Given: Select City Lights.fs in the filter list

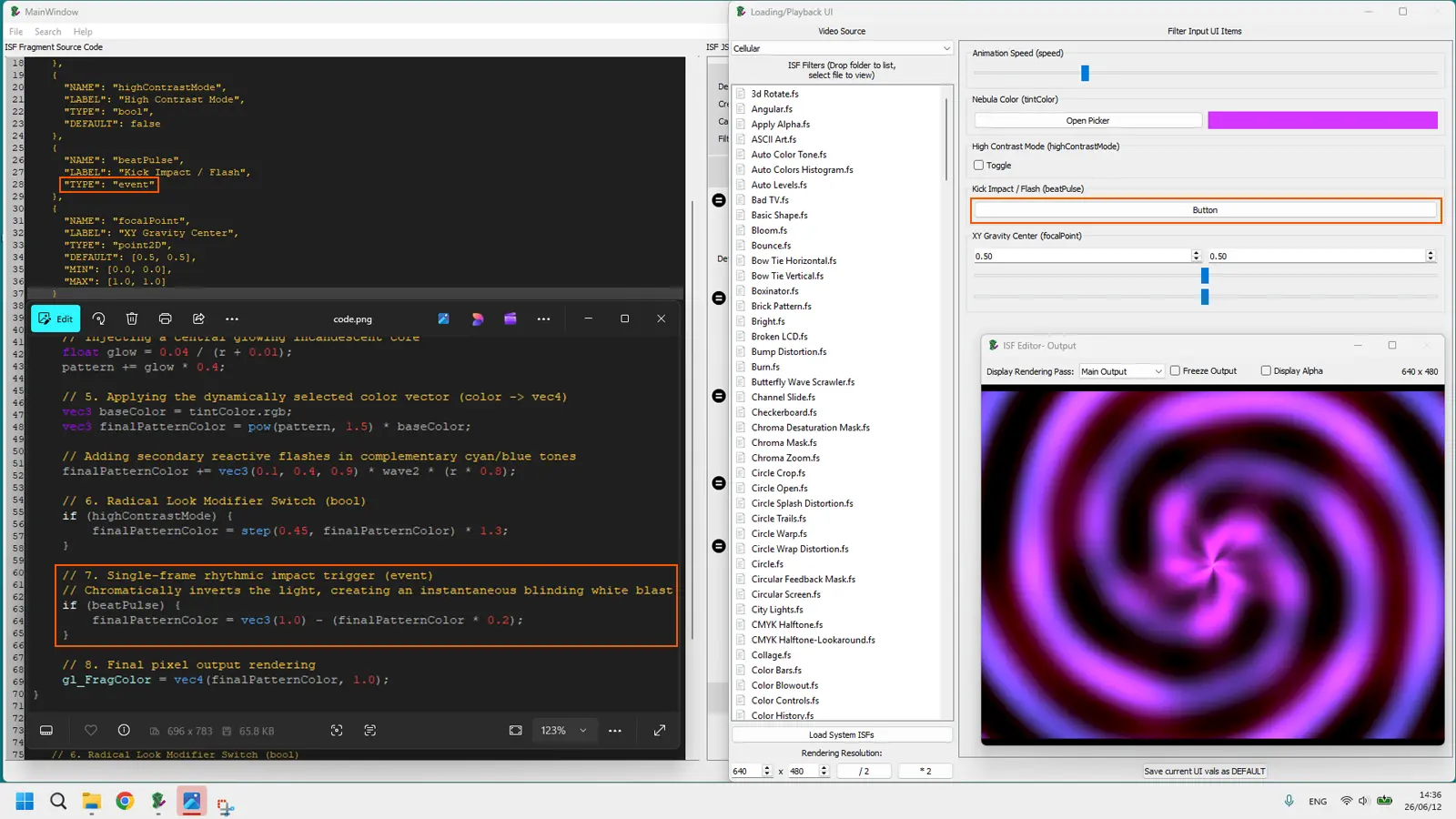Looking at the screenshot, I should 777,610.
